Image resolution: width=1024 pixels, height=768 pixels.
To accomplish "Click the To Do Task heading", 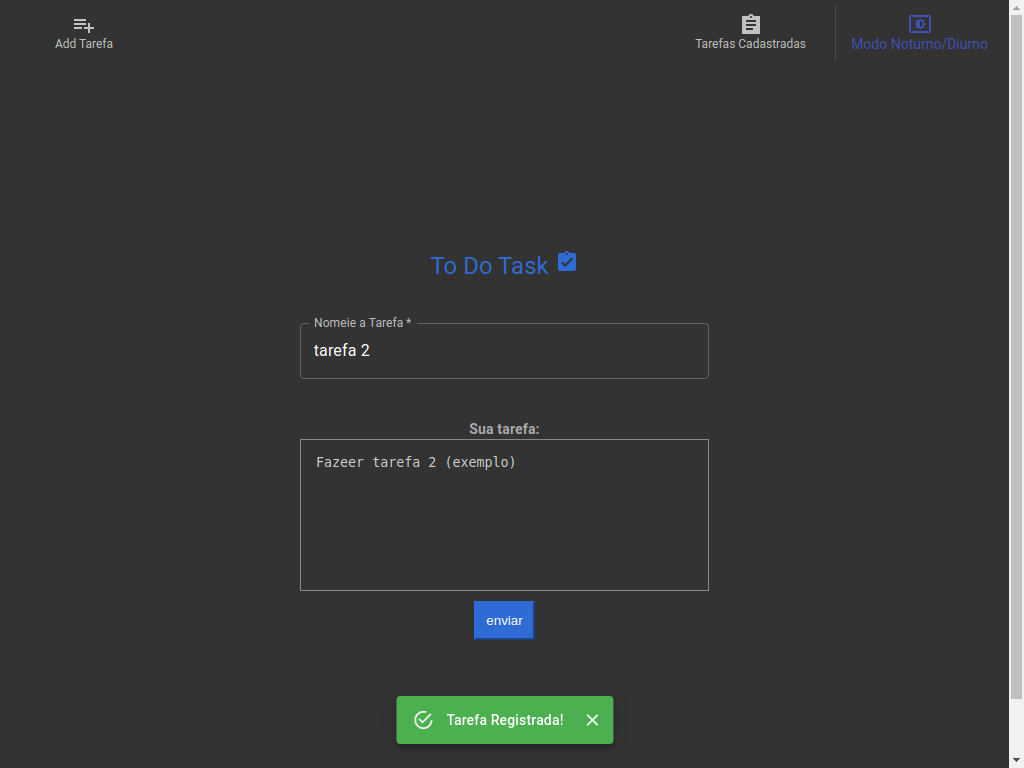I will [489, 265].
